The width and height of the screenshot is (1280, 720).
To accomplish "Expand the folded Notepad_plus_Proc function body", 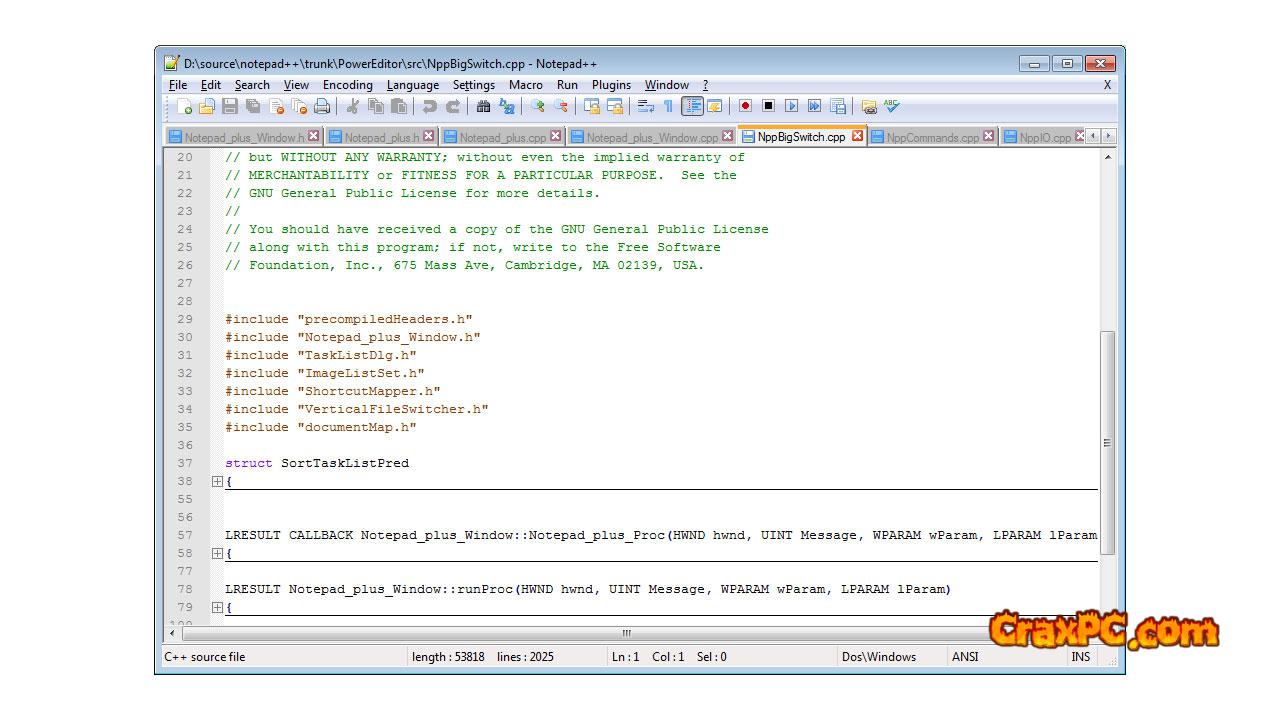I will tap(217, 553).
